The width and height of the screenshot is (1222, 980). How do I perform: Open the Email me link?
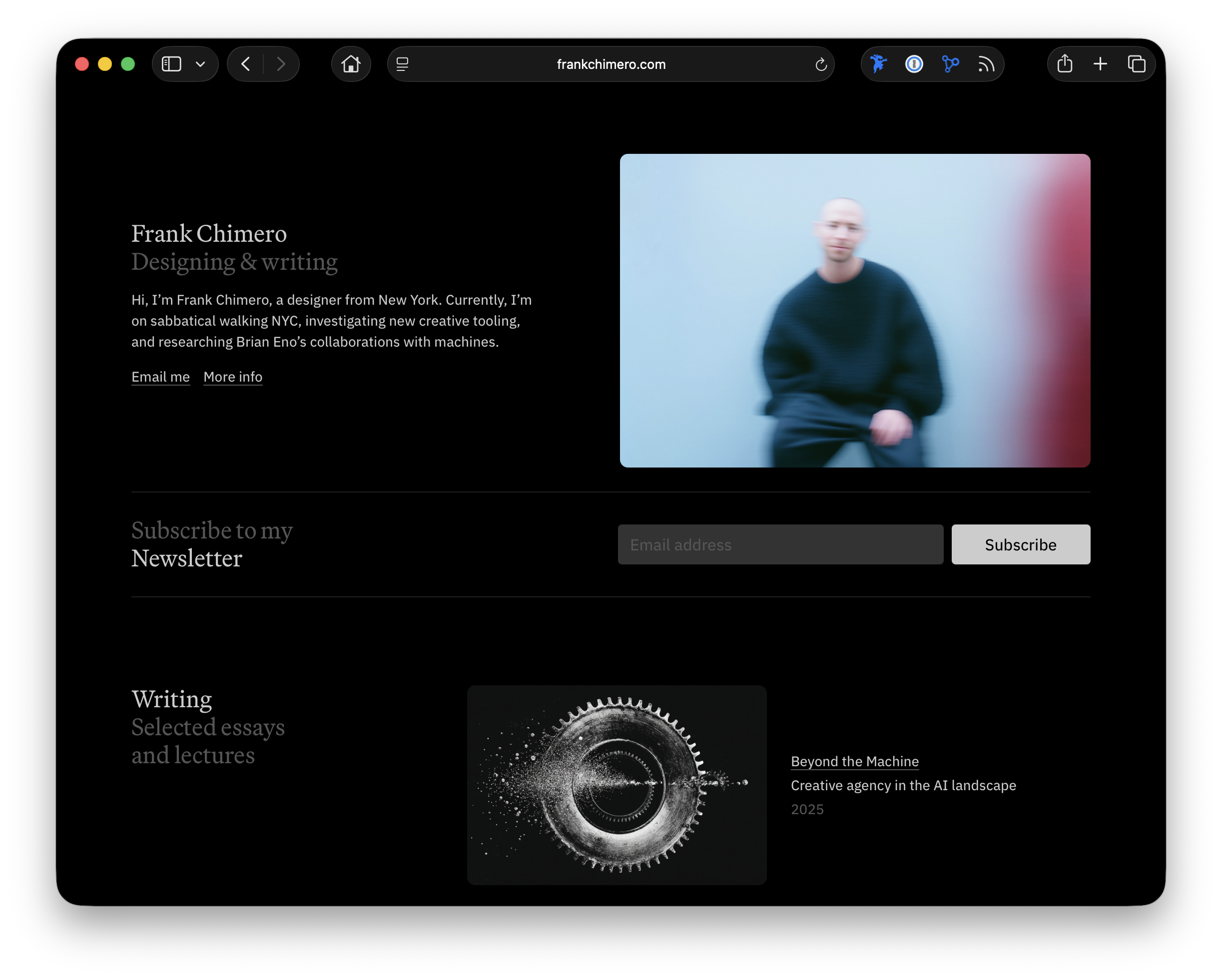[160, 376]
